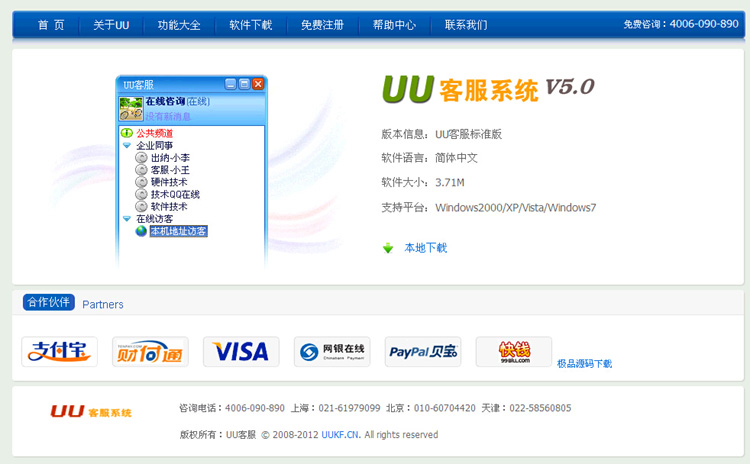The height and width of the screenshot is (464, 750).
Task: Click the status icon beside 出纳-小李
Action: pos(141,158)
